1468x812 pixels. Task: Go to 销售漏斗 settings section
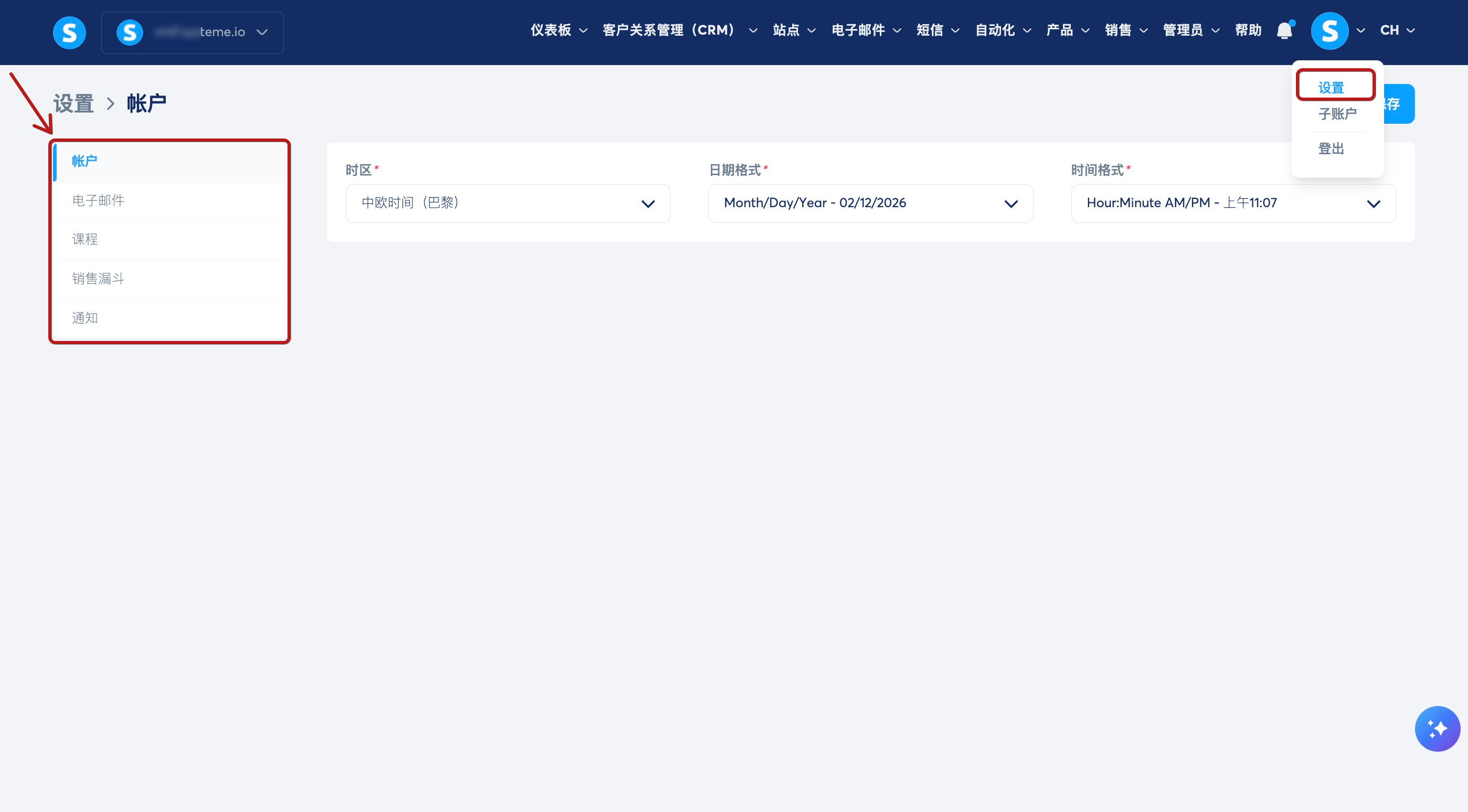point(98,279)
